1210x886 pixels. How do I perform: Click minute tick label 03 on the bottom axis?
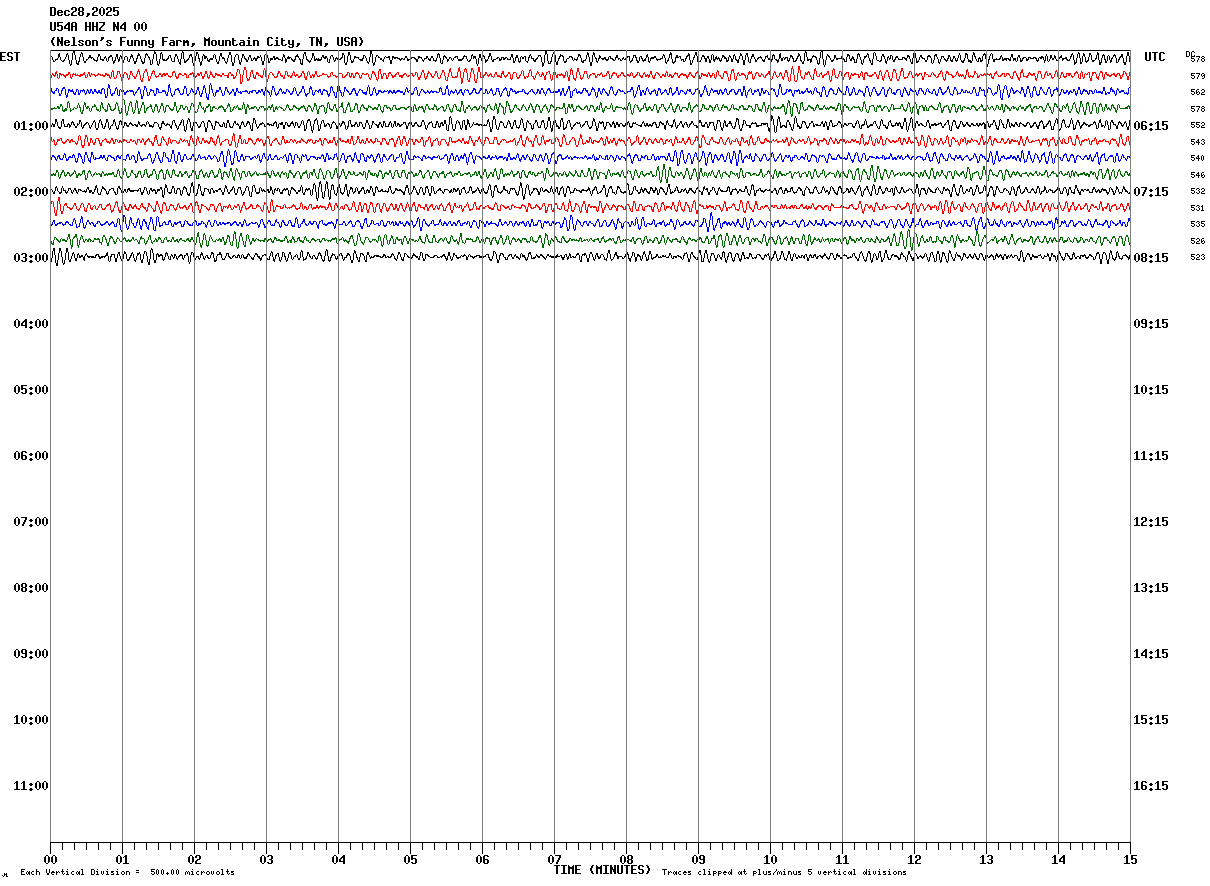[266, 860]
